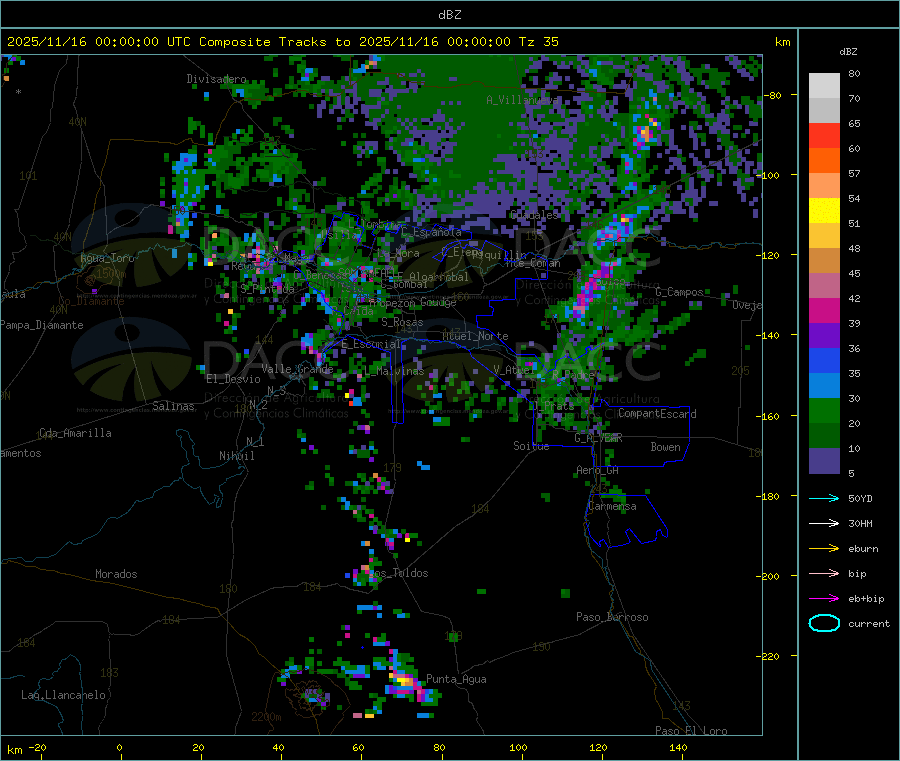The width and height of the screenshot is (900, 761).
Task: Click the 'Aero_GA' map label
Action: (x=598, y=470)
